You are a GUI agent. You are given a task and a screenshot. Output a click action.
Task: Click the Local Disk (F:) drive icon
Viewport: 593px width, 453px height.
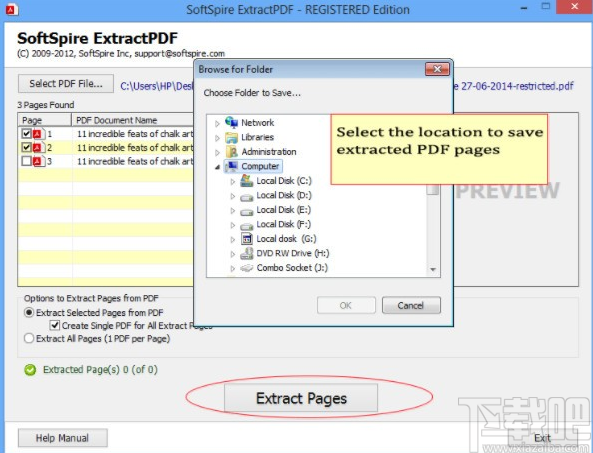pyautogui.click(x=247, y=226)
